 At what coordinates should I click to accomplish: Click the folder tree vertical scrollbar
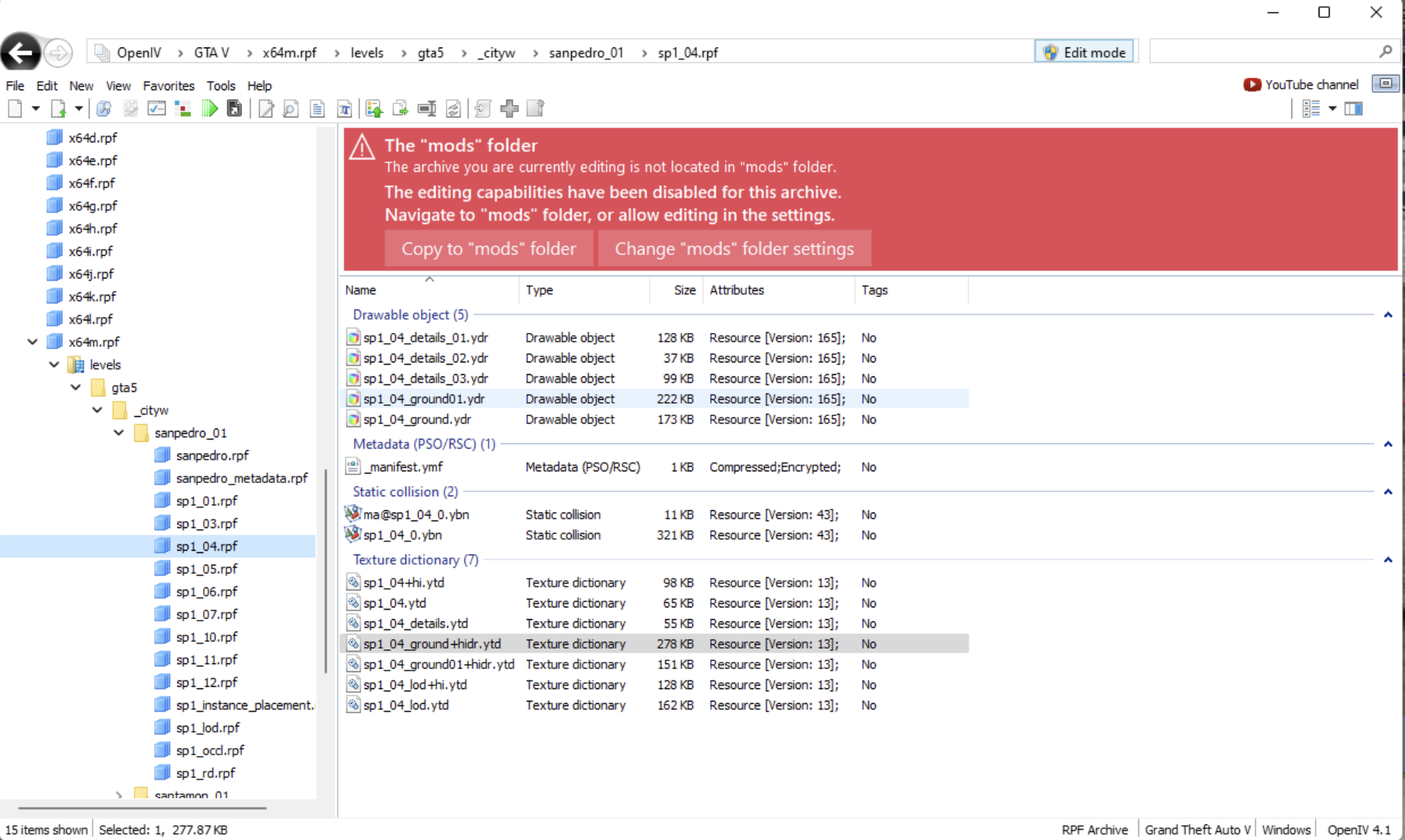point(325,571)
